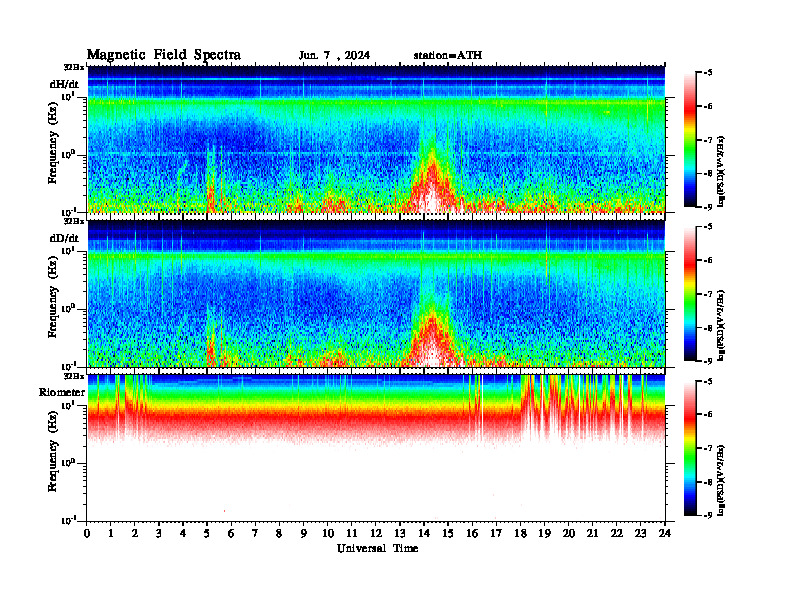Click hour "10" on the Universal Time axis
Viewport: 792px width, 612px height.
click(328, 534)
